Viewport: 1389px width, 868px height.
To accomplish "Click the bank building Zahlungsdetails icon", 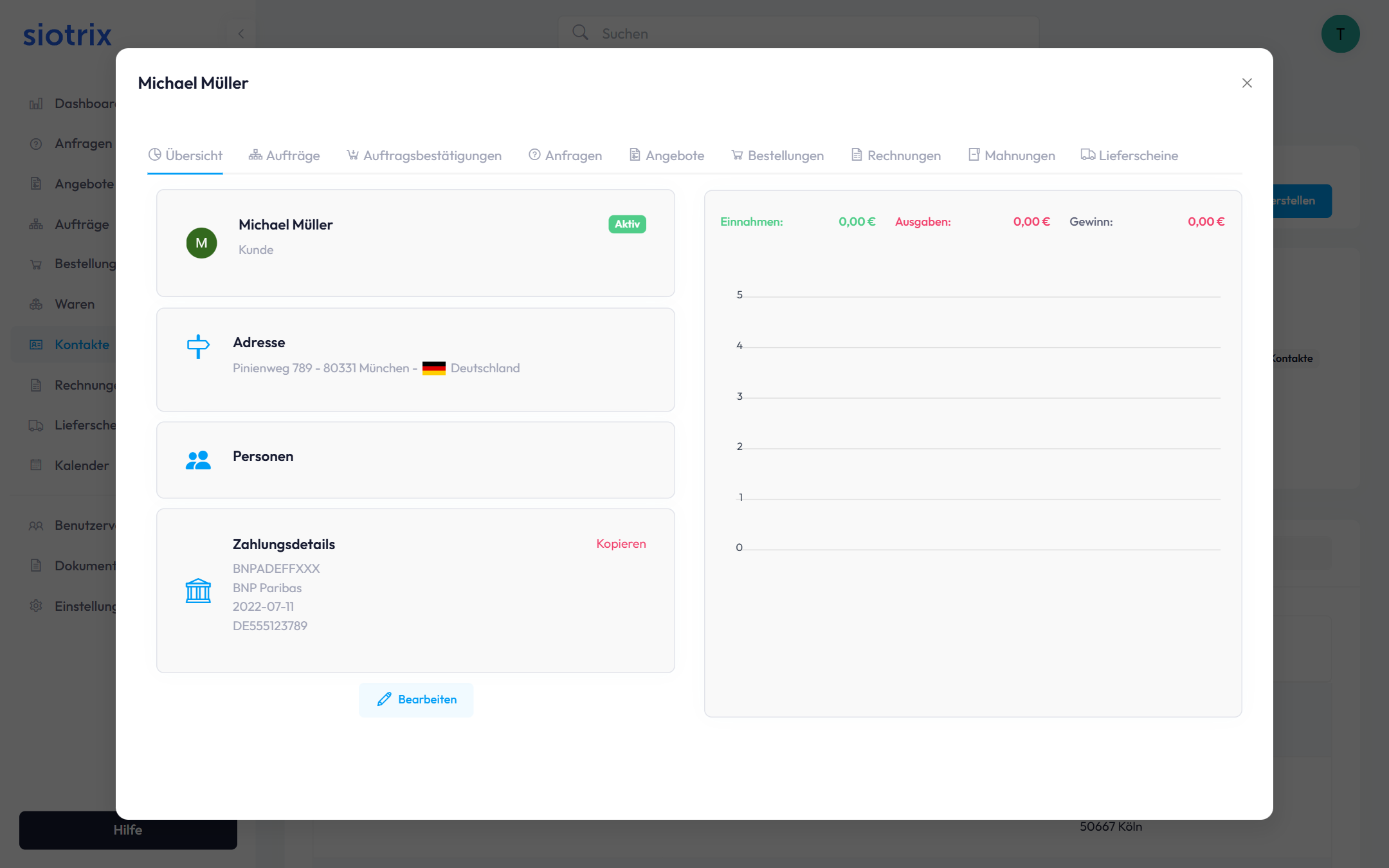I will [198, 590].
